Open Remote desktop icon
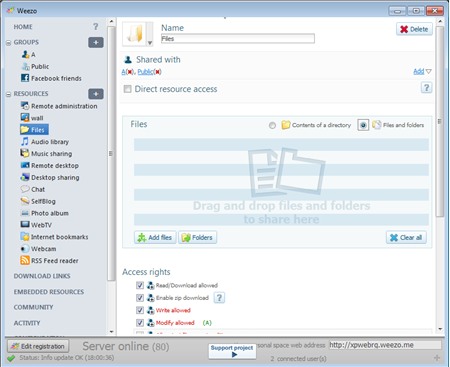The width and height of the screenshot is (450, 367). click(25, 165)
